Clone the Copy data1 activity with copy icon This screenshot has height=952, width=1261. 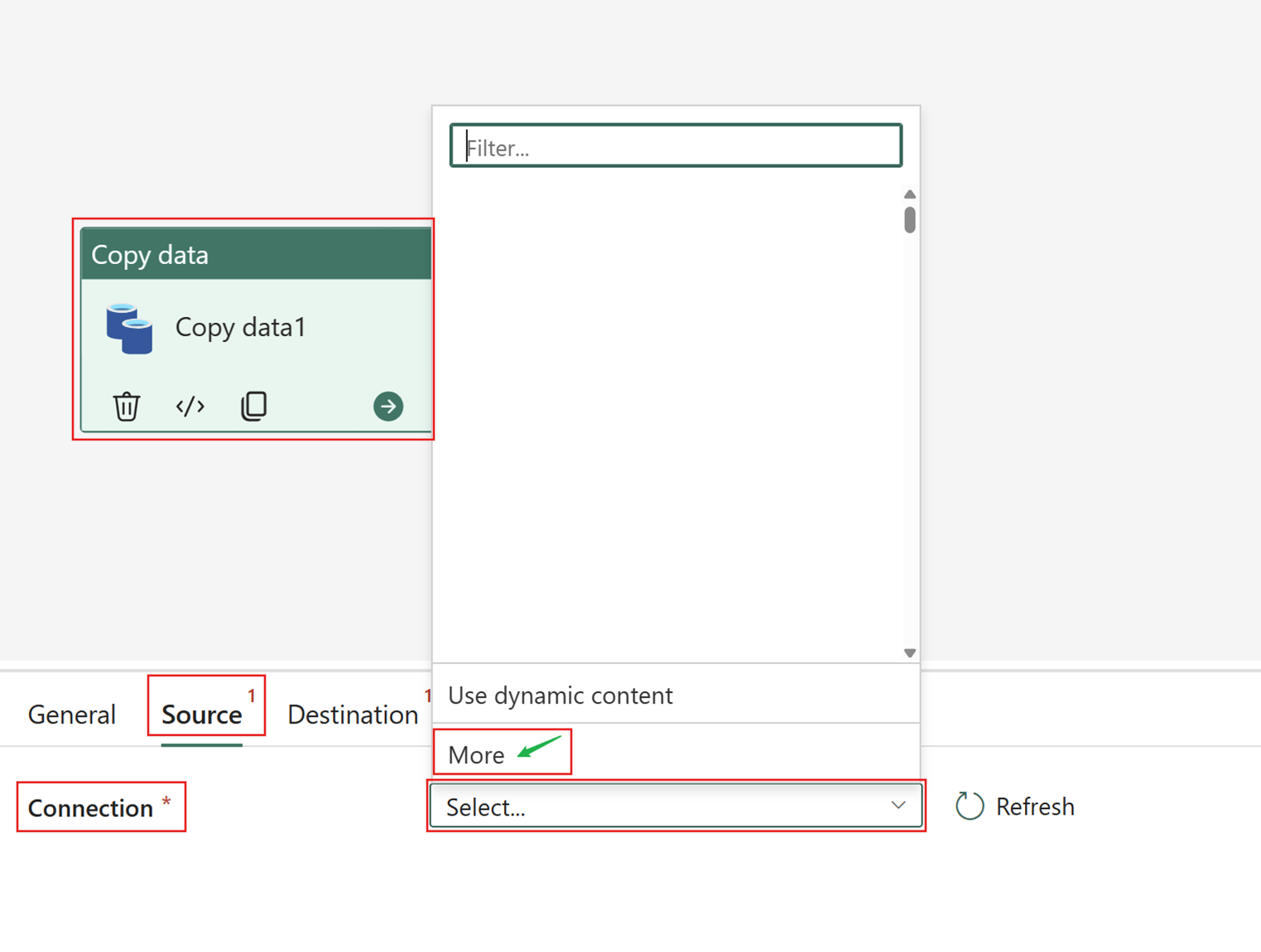(253, 406)
